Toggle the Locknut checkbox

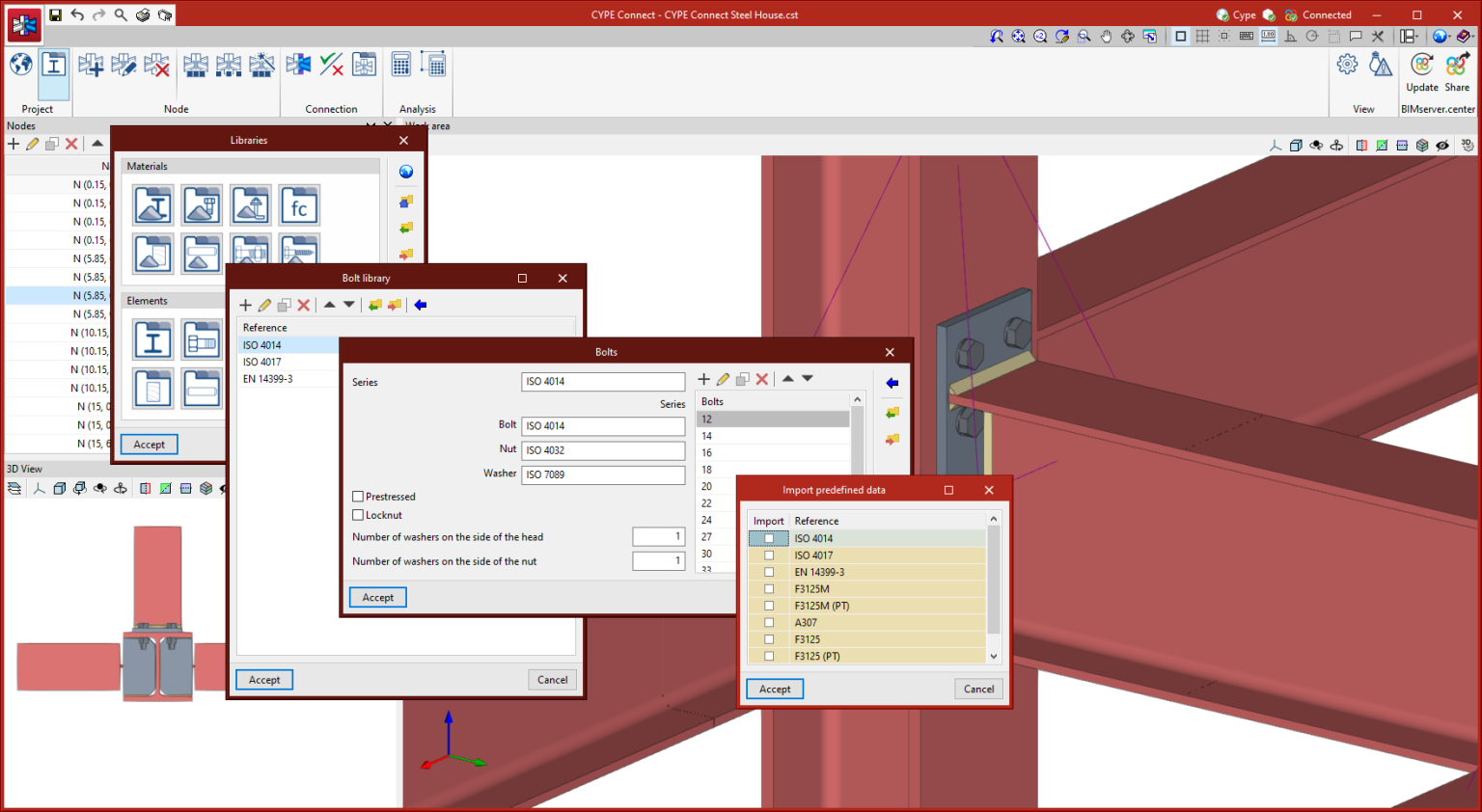pyautogui.click(x=358, y=515)
